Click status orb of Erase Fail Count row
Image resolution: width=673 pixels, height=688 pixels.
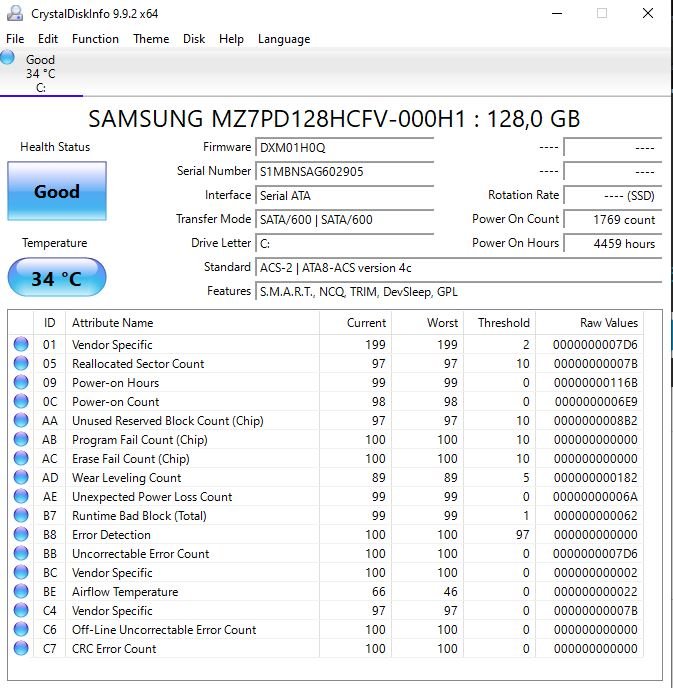pyautogui.click(x=21, y=458)
